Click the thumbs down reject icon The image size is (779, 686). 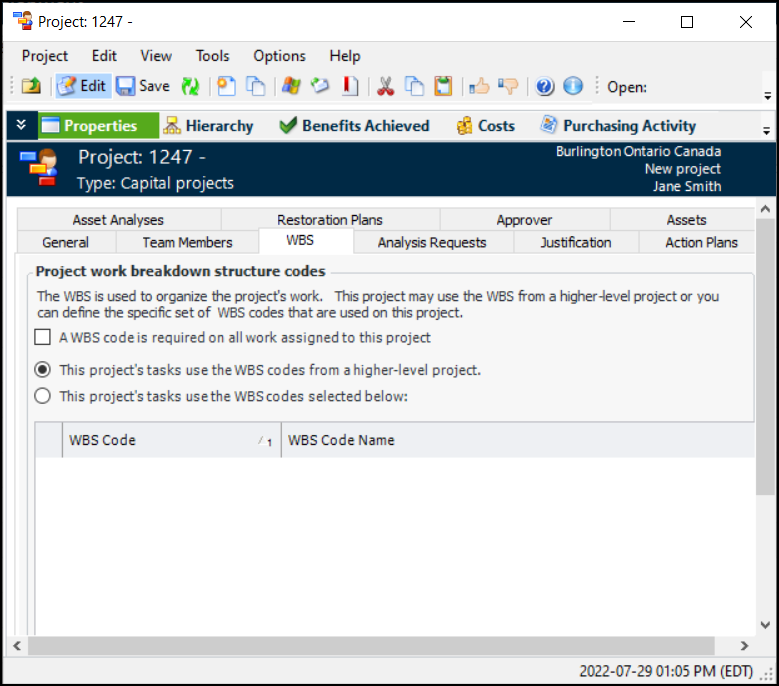click(x=508, y=86)
